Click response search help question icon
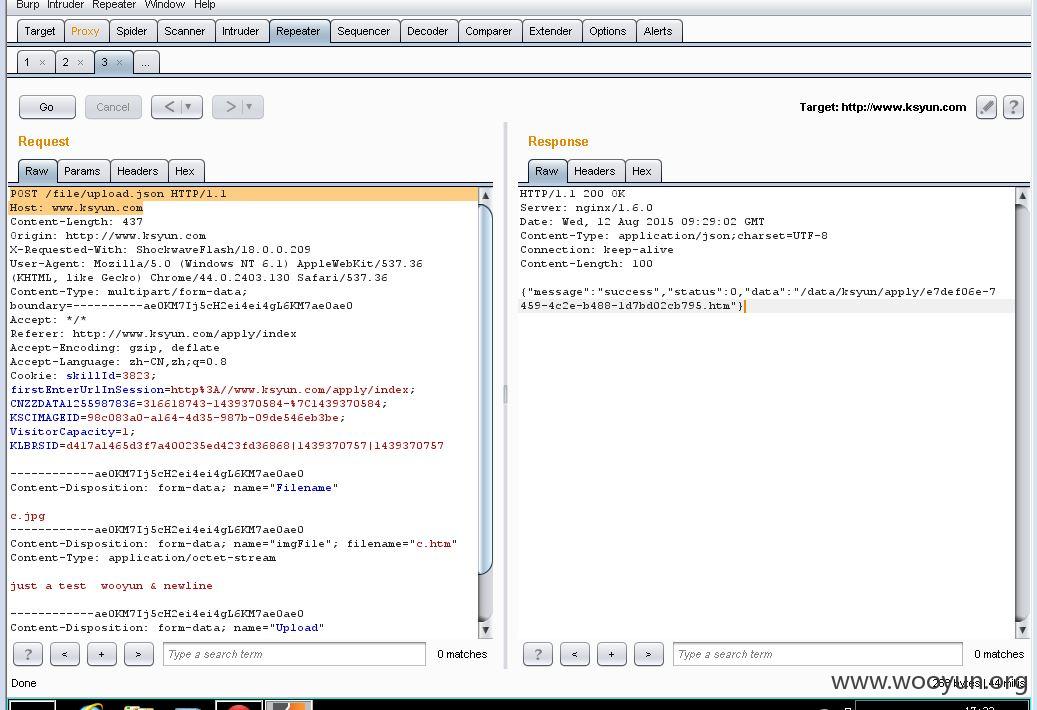 click(538, 654)
